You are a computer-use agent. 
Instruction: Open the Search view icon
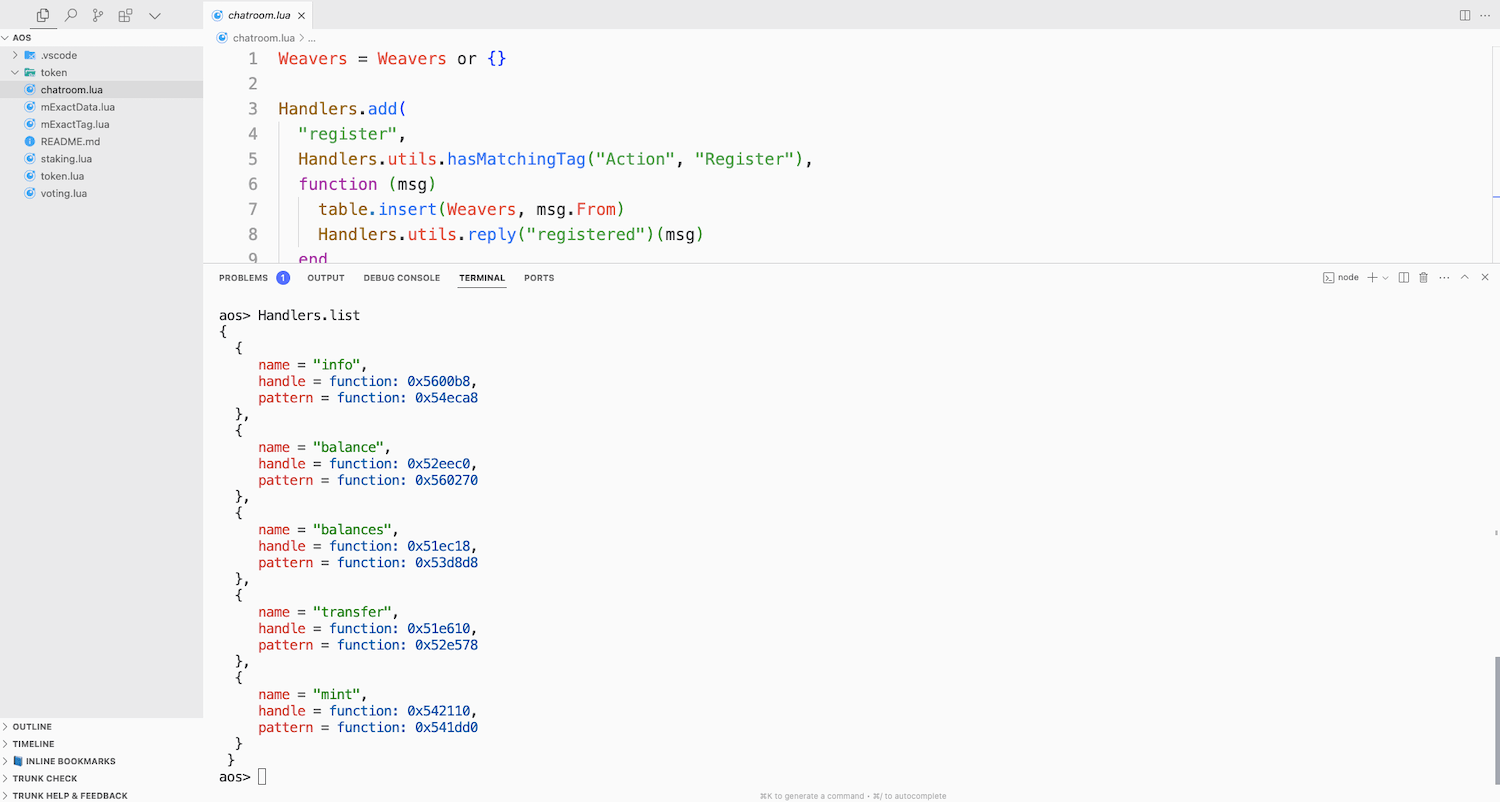[71, 15]
